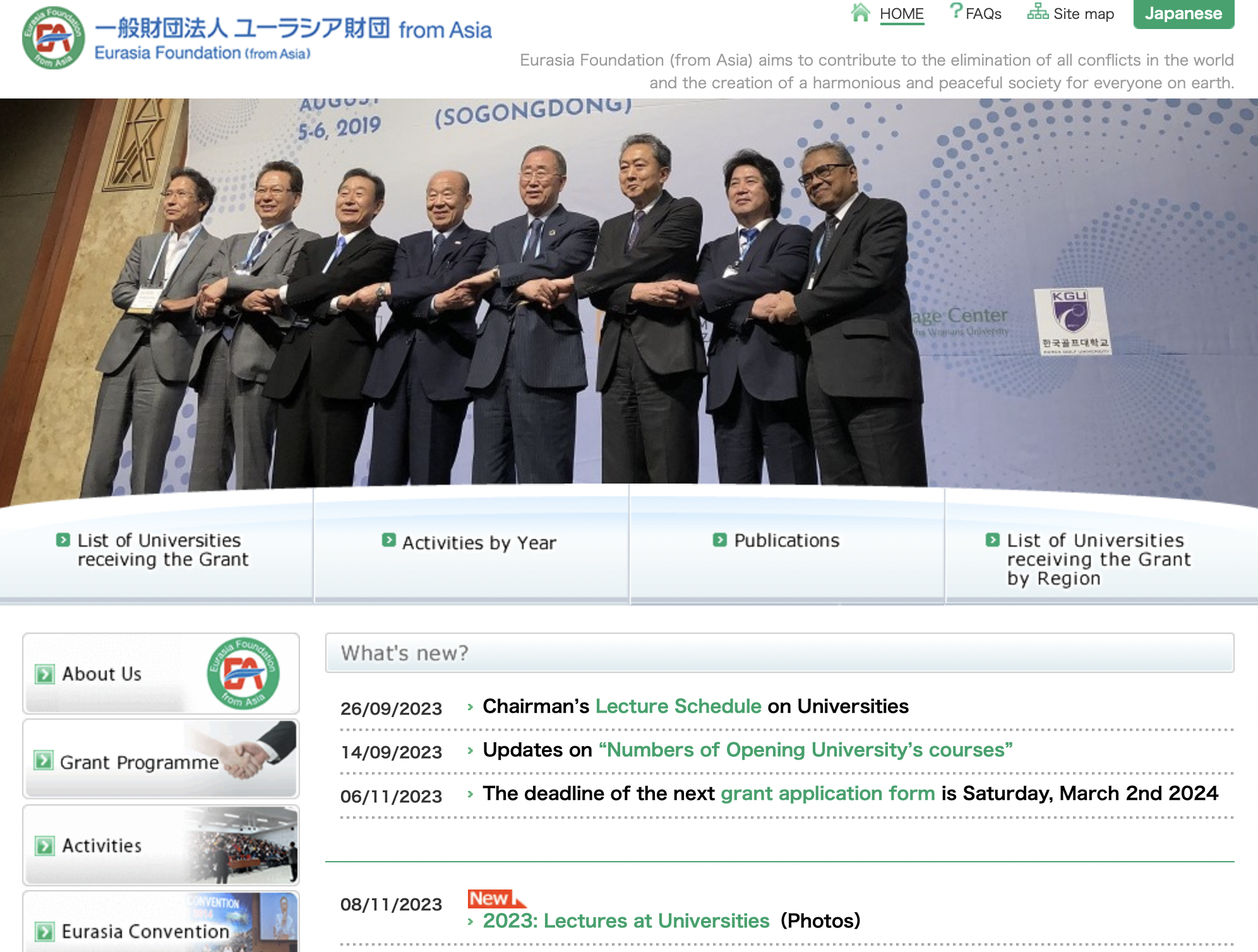
Task: Click the chevron before 2023: Lectures at Universities
Action: coord(470,922)
